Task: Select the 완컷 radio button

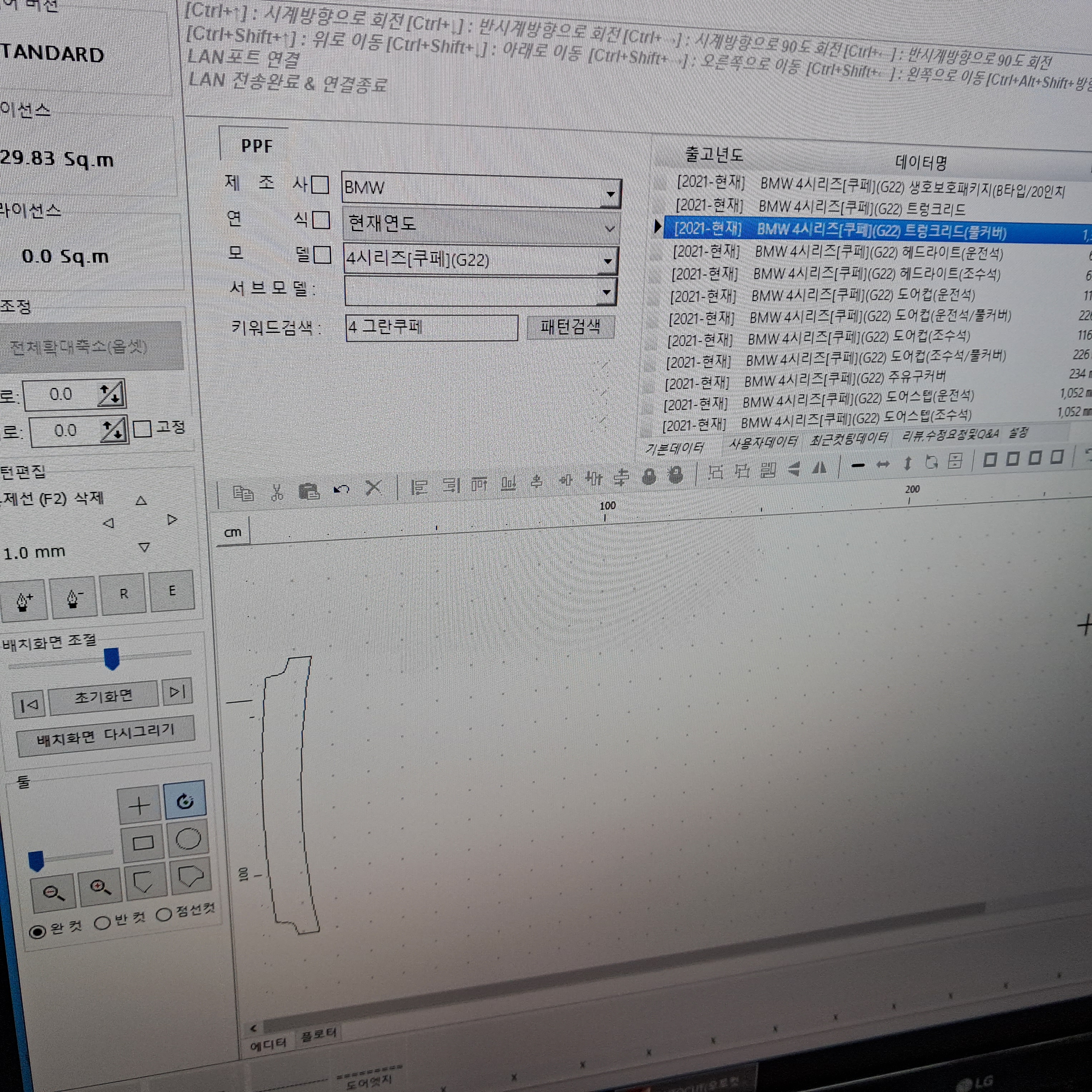Action: pyautogui.click(x=37, y=932)
